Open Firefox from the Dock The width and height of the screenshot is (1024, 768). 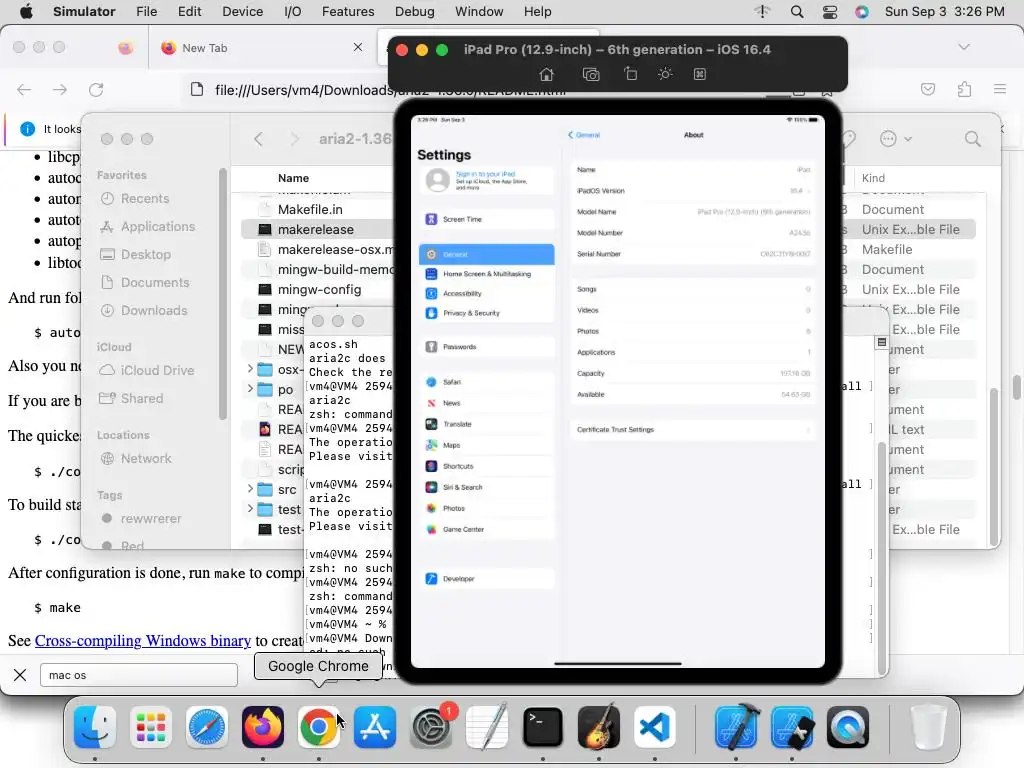(x=263, y=727)
